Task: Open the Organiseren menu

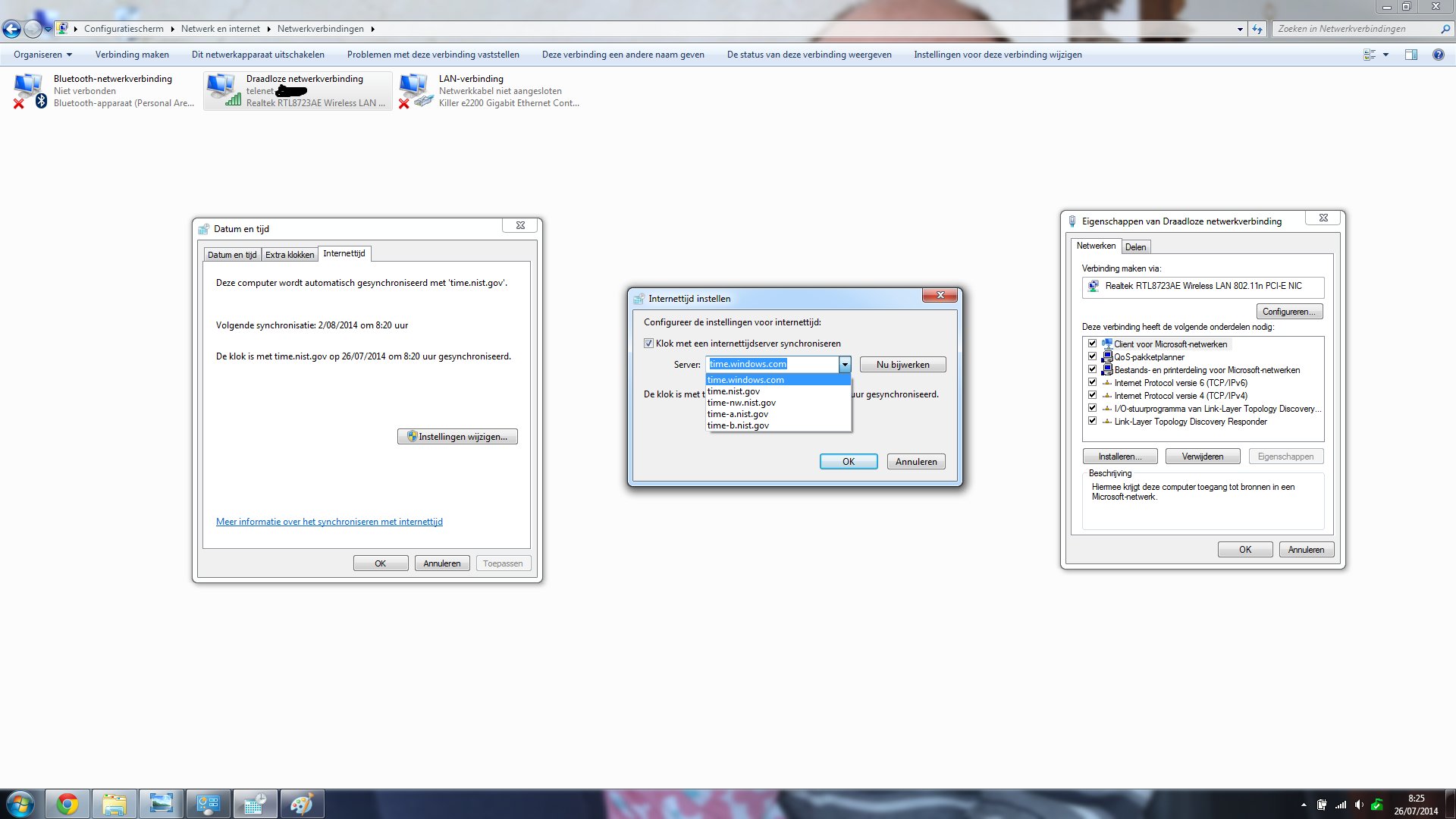Action: pyautogui.click(x=42, y=55)
